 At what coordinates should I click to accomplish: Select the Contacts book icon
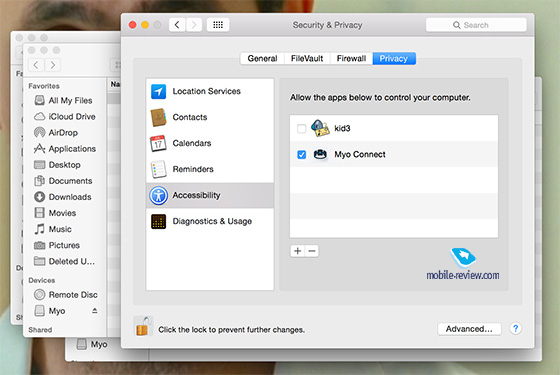158,118
